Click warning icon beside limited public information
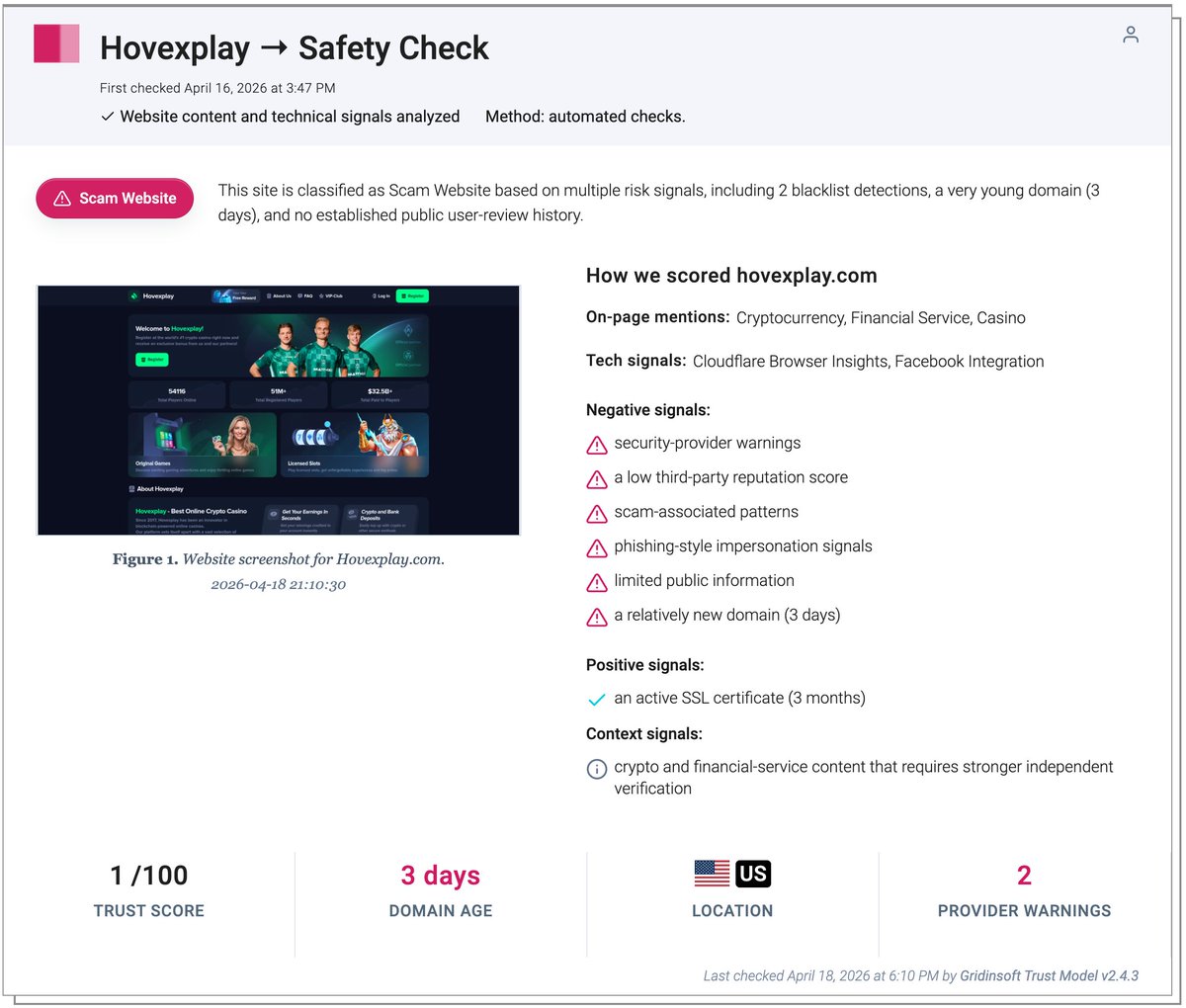1186x1008 pixels. coord(597,582)
